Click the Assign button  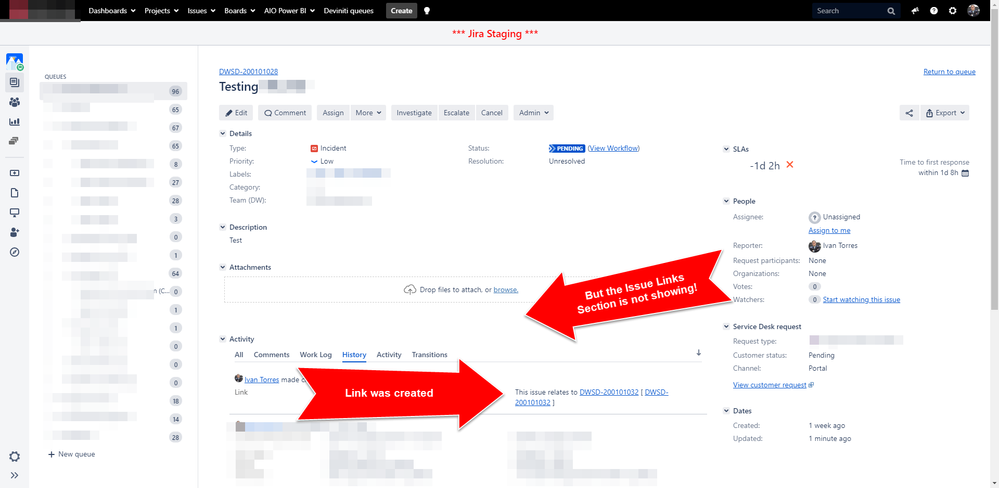[x=333, y=113]
